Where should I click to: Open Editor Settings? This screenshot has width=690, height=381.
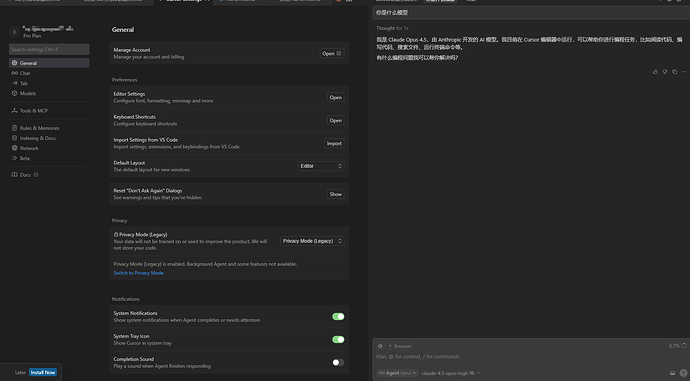335,98
